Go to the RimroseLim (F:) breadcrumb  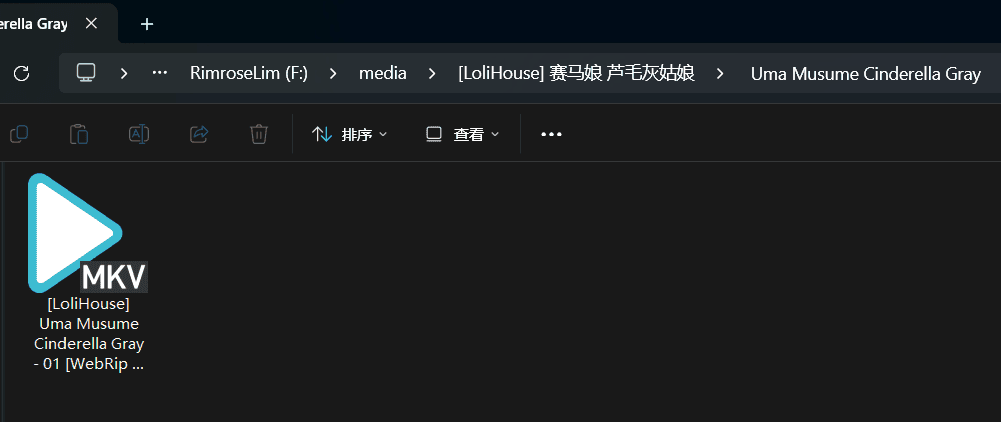click(249, 73)
